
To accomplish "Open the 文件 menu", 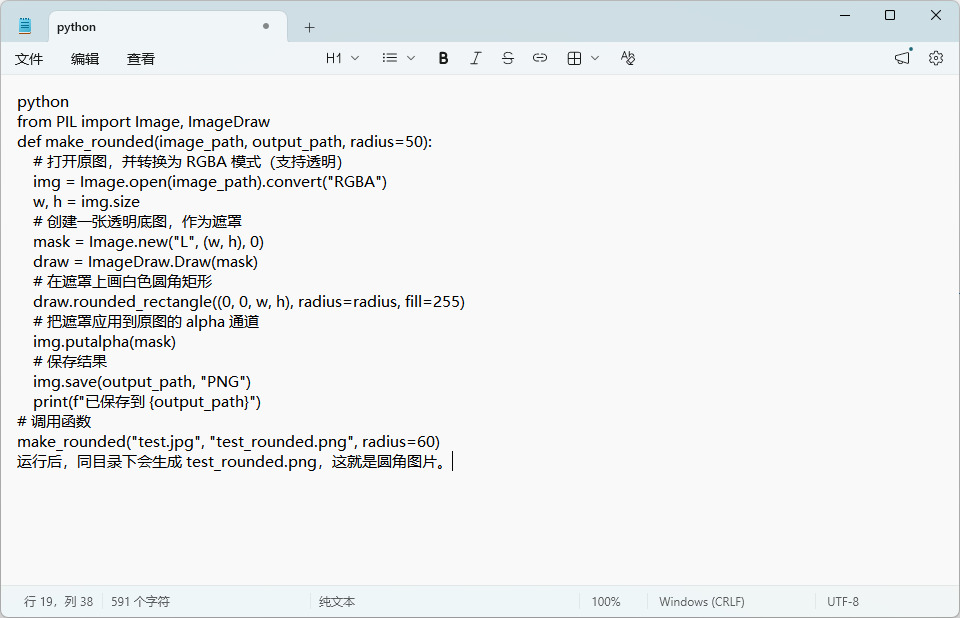I will tap(29, 59).
